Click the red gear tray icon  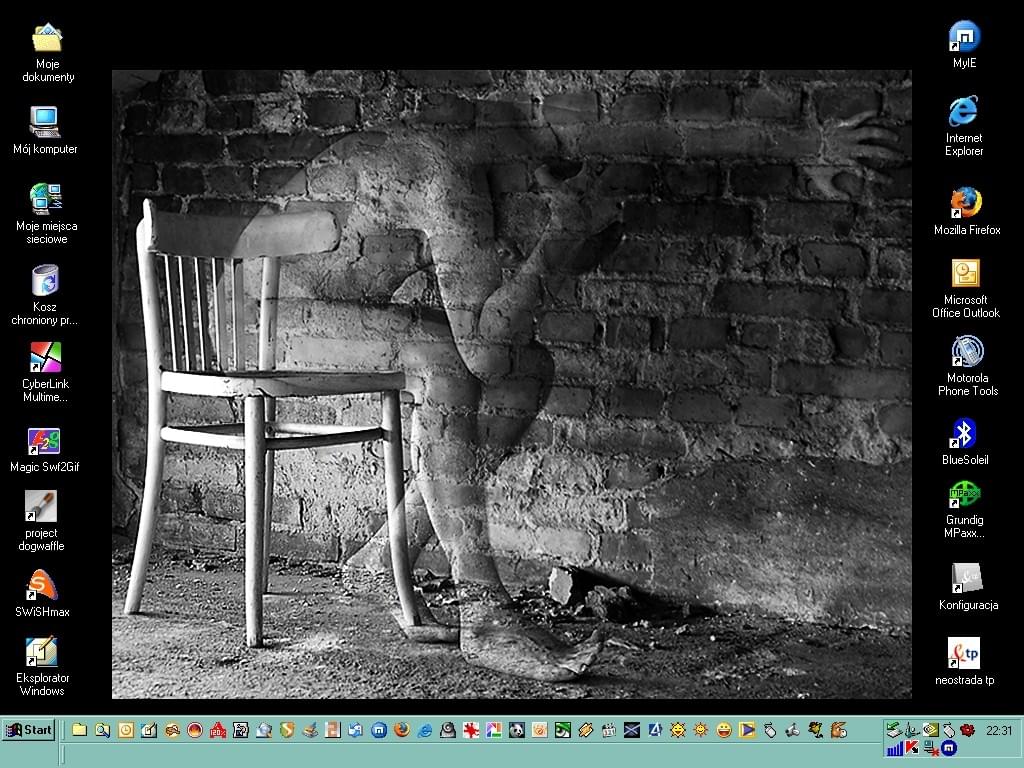tap(967, 729)
